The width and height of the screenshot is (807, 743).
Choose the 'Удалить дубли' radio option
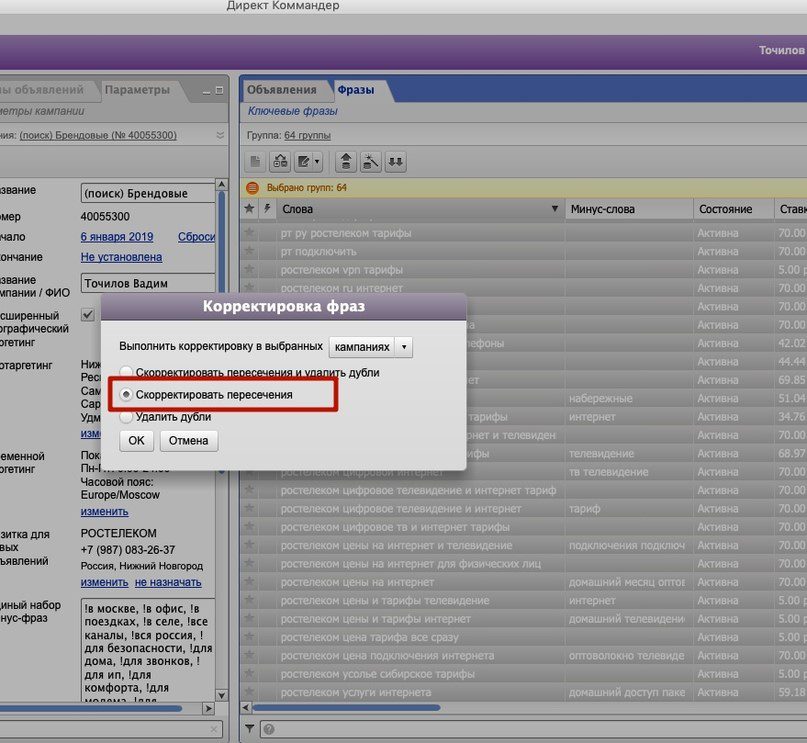[x=126, y=417]
